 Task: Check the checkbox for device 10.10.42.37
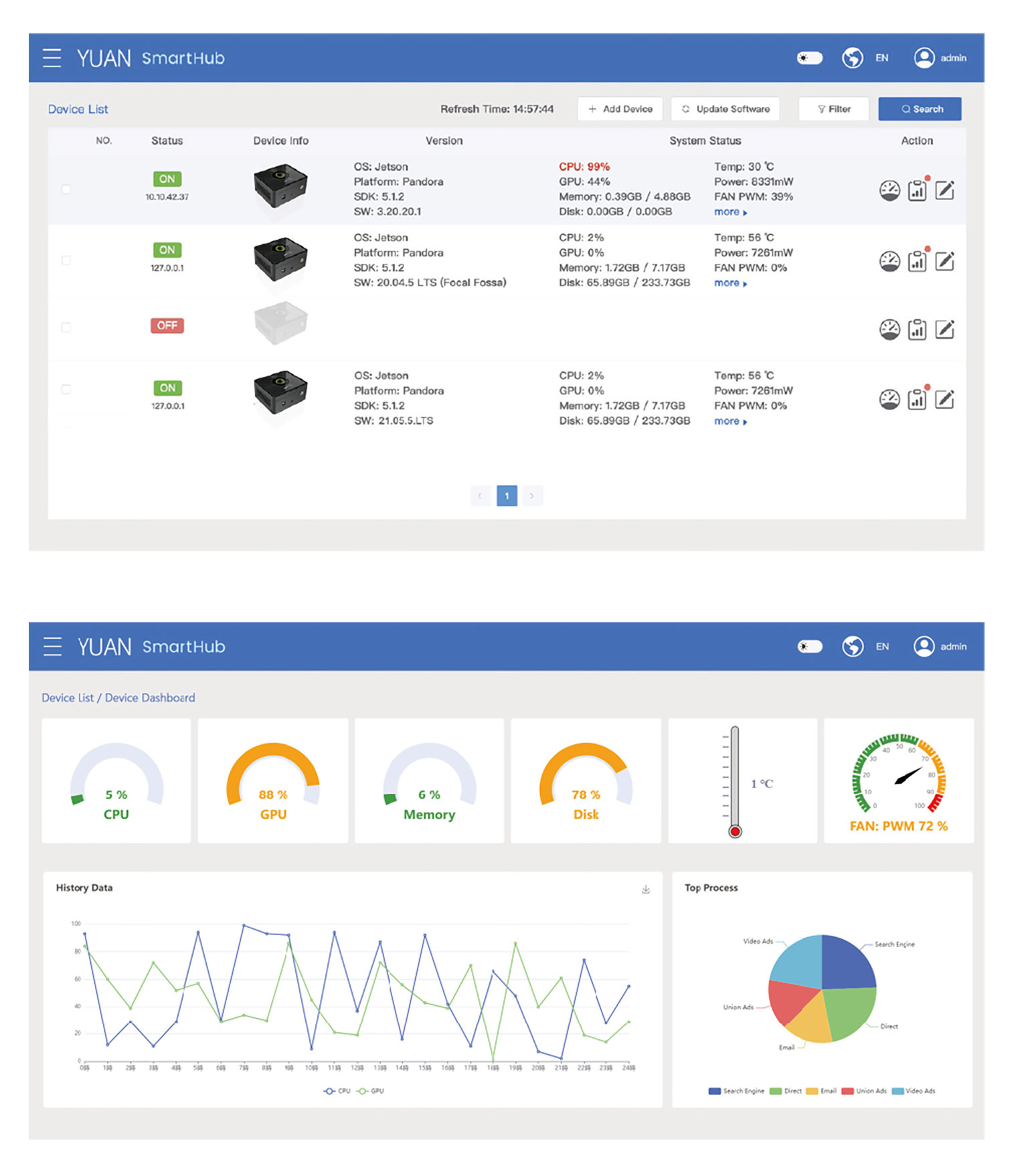[x=66, y=189]
